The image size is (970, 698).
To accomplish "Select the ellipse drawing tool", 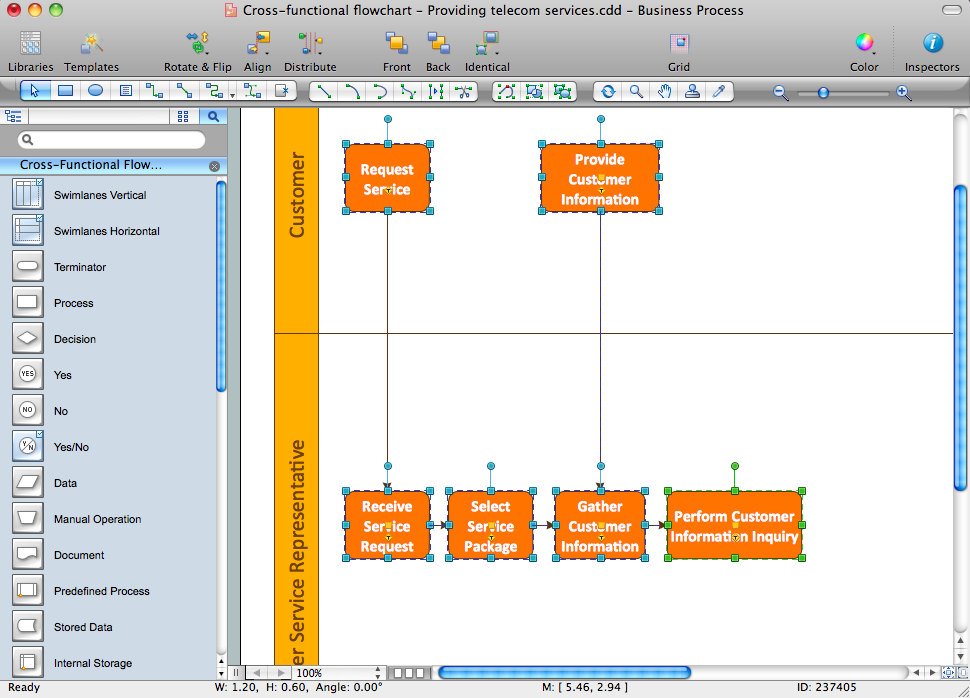I will pos(95,91).
